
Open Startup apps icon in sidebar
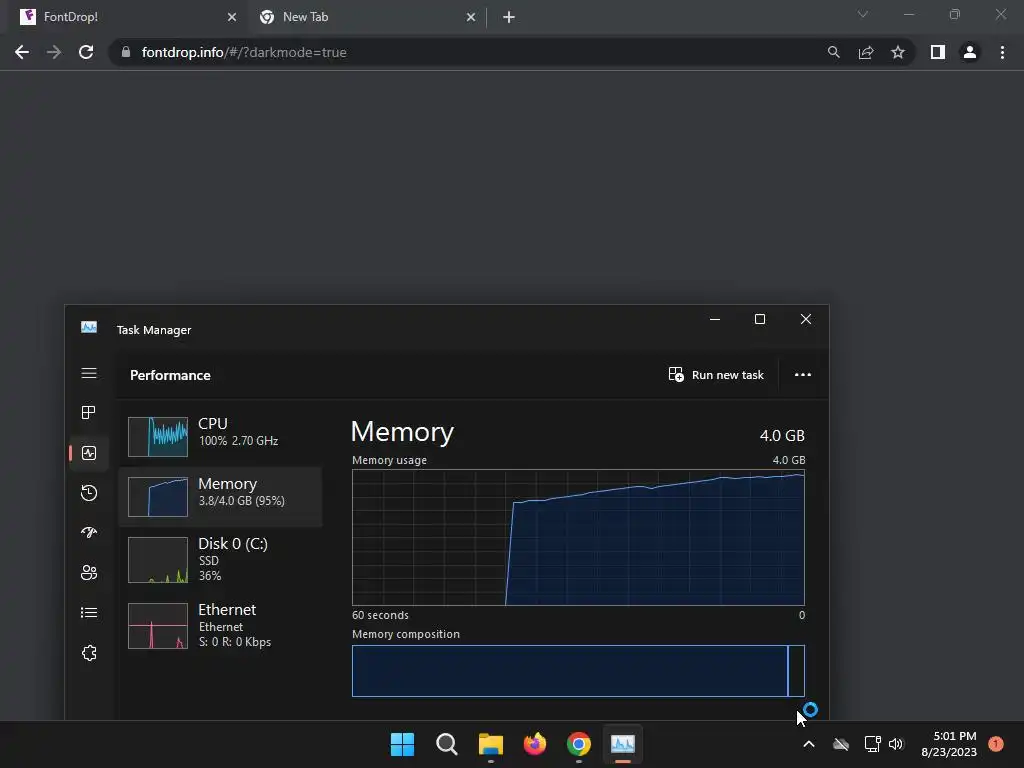[x=89, y=532]
